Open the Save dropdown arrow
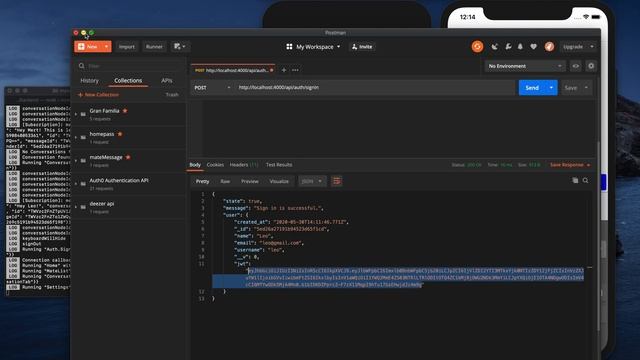 (x=587, y=88)
